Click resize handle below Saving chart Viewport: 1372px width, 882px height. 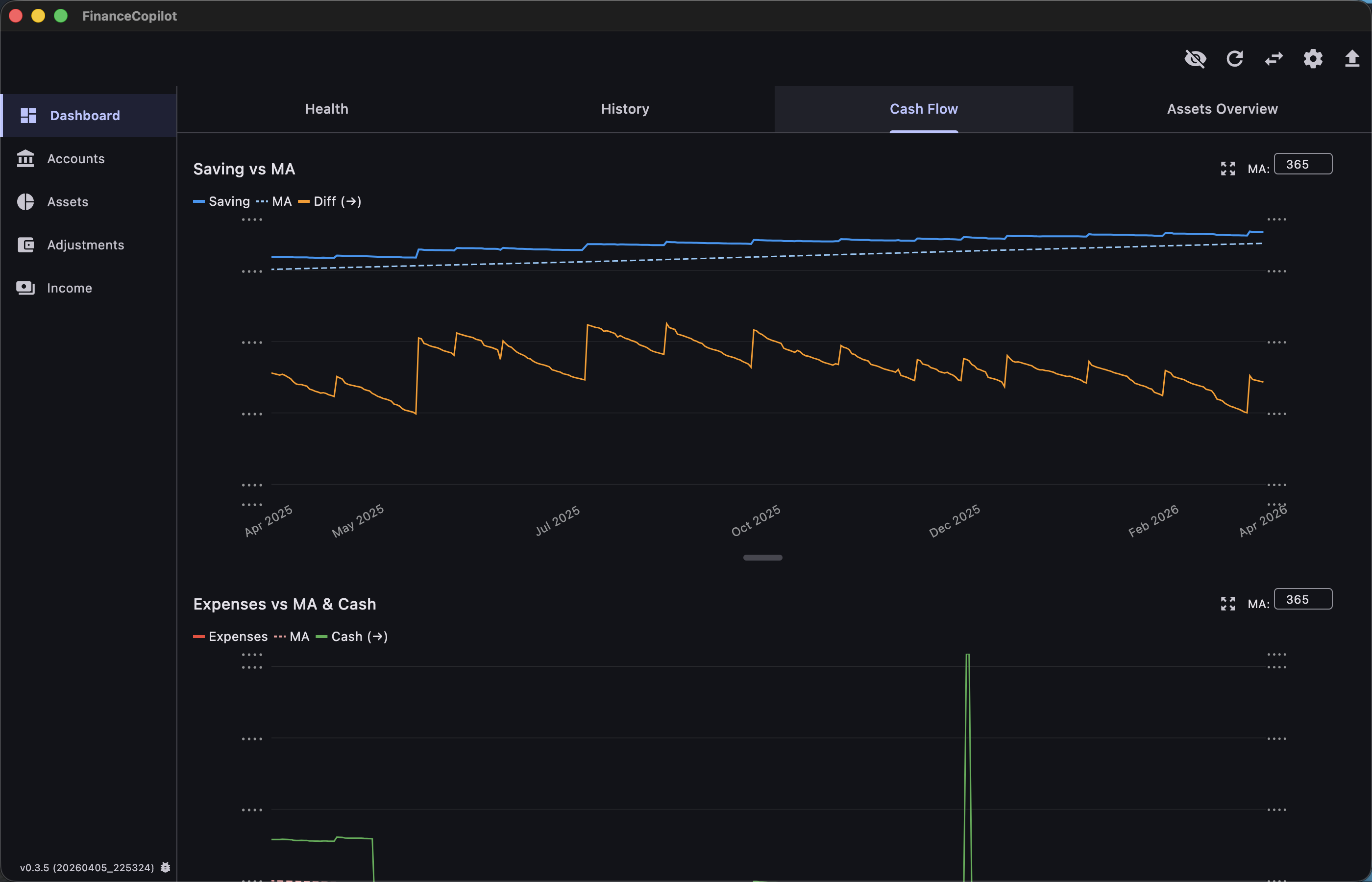pyautogui.click(x=762, y=557)
